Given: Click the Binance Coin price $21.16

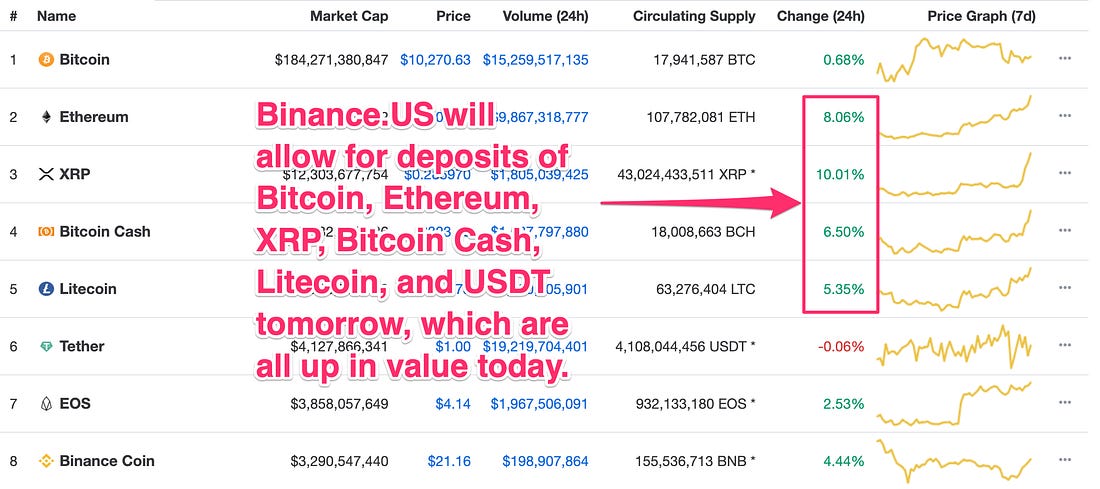Looking at the screenshot, I should tap(449, 462).
